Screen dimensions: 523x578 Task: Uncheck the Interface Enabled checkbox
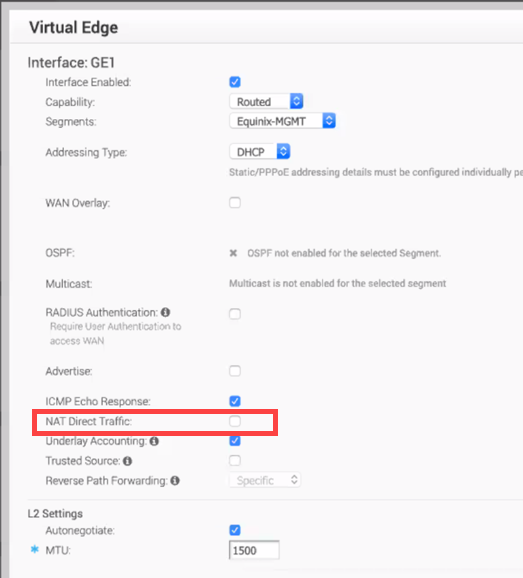pyautogui.click(x=235, y=82)
